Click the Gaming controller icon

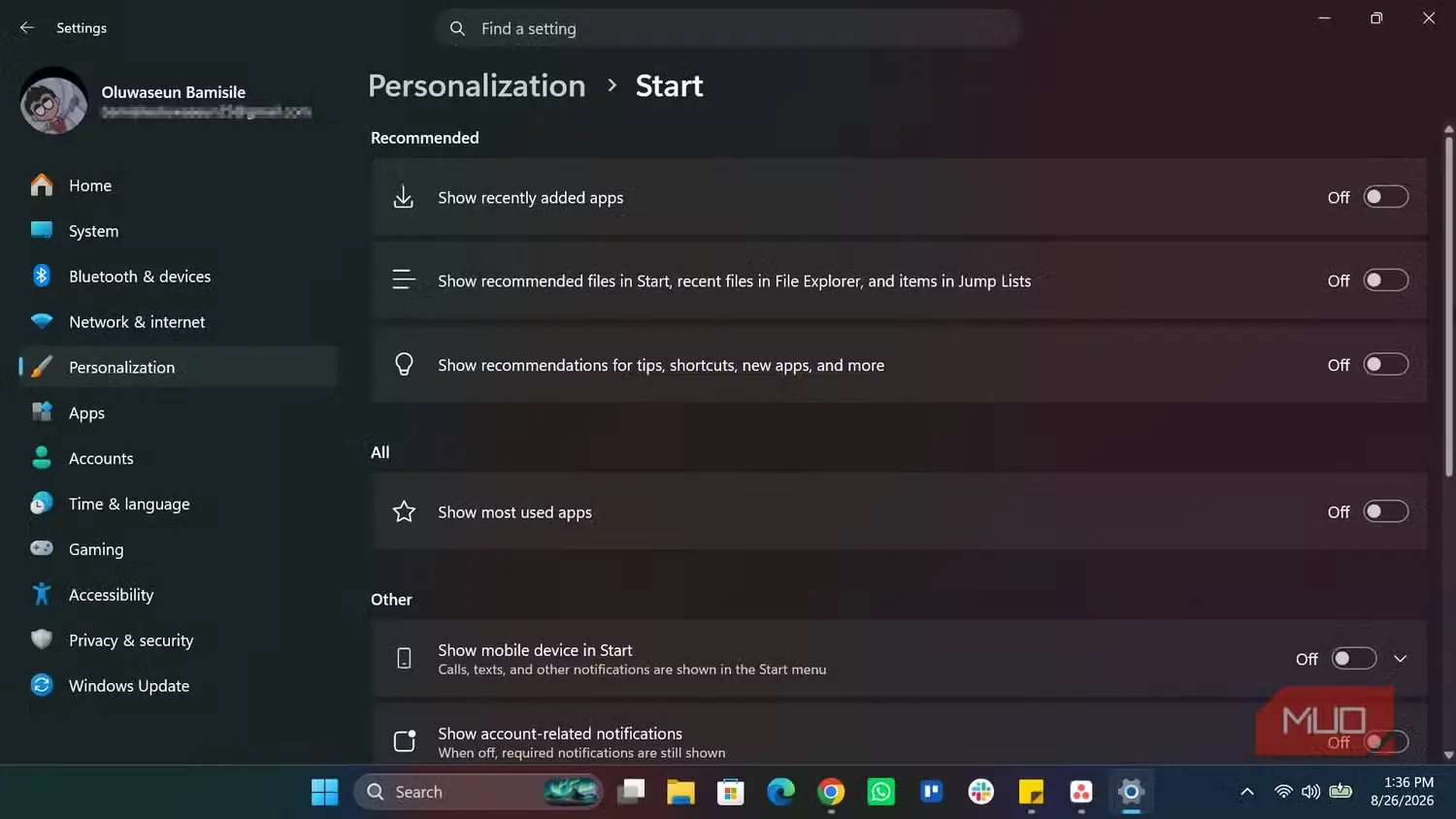pyautogui.click(x=42, y=548)
